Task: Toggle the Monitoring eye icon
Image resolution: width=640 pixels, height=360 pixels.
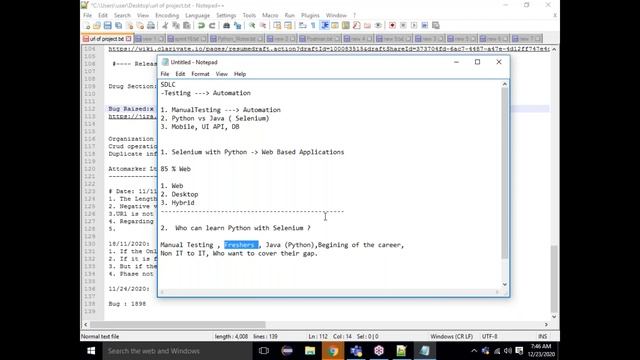Action: pos(378,25)
